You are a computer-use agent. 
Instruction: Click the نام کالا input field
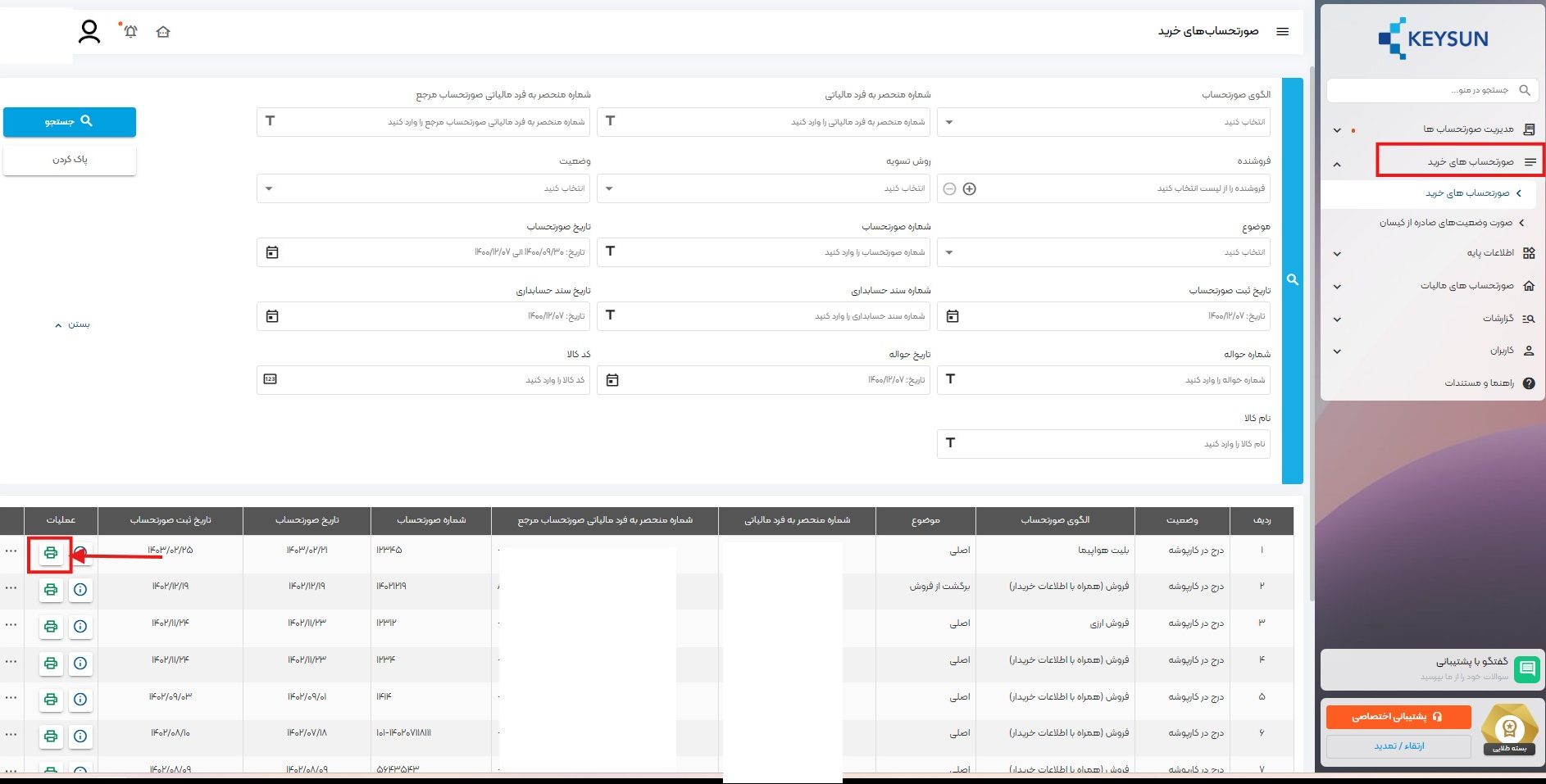1103,444
